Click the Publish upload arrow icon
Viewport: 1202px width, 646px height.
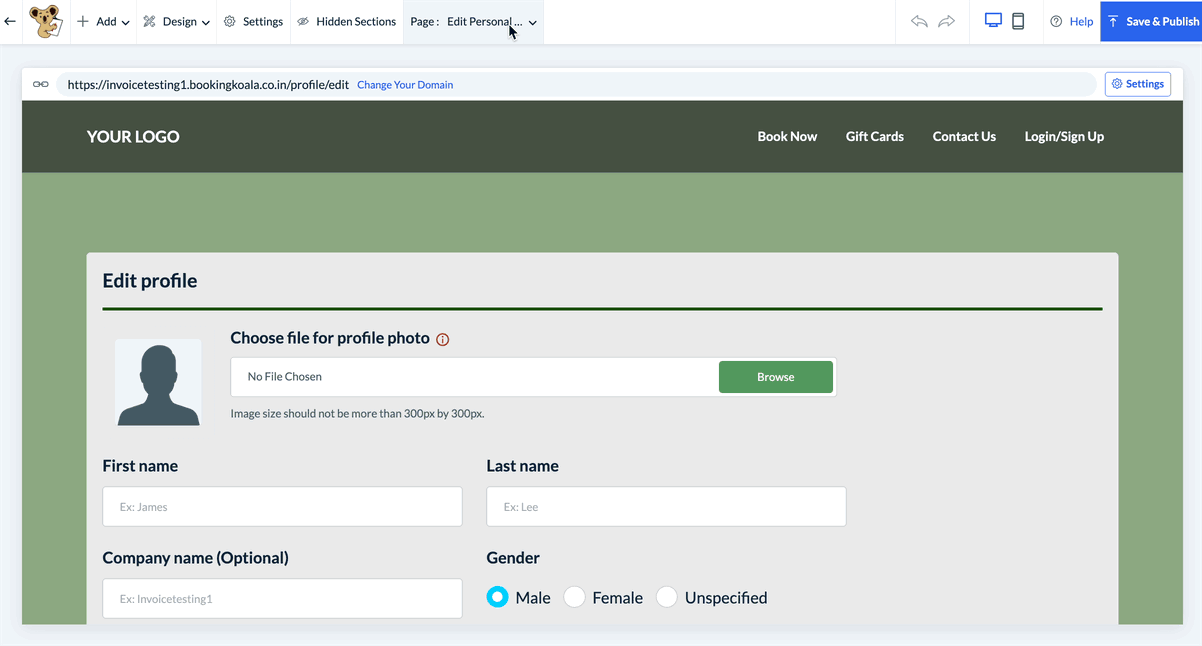point(1113,21)
